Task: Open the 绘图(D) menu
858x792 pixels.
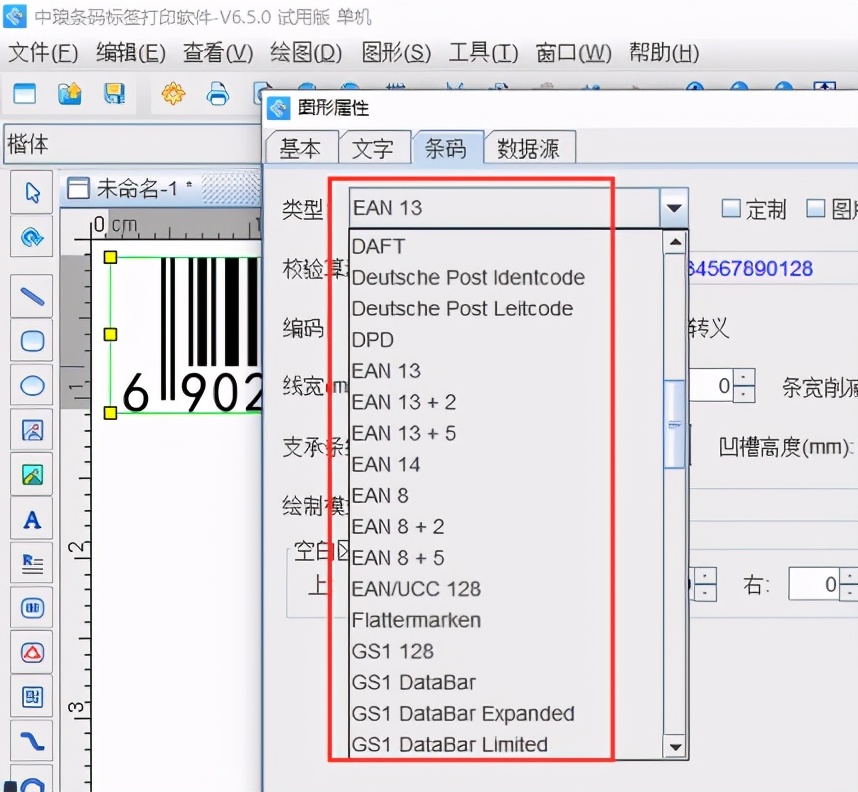Action: pyautogui.click(x=306, y=53)
